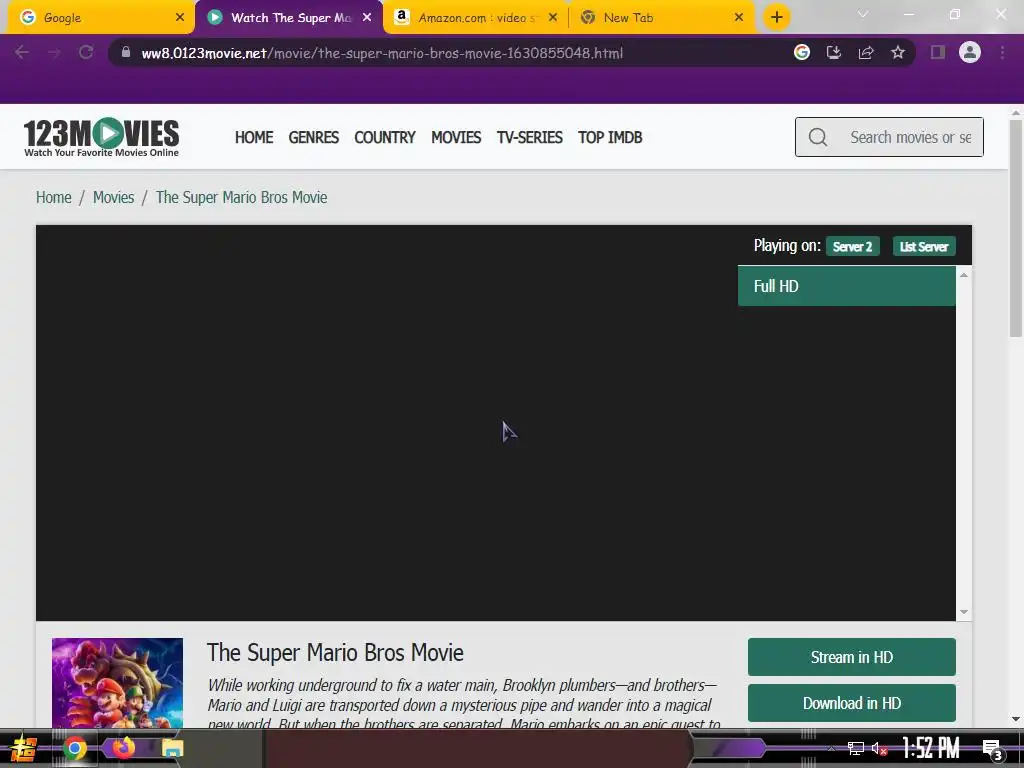The width and height of the screenshot is (1024, 768).
Task: Close the Amazon.com tab
Action: 552,18
